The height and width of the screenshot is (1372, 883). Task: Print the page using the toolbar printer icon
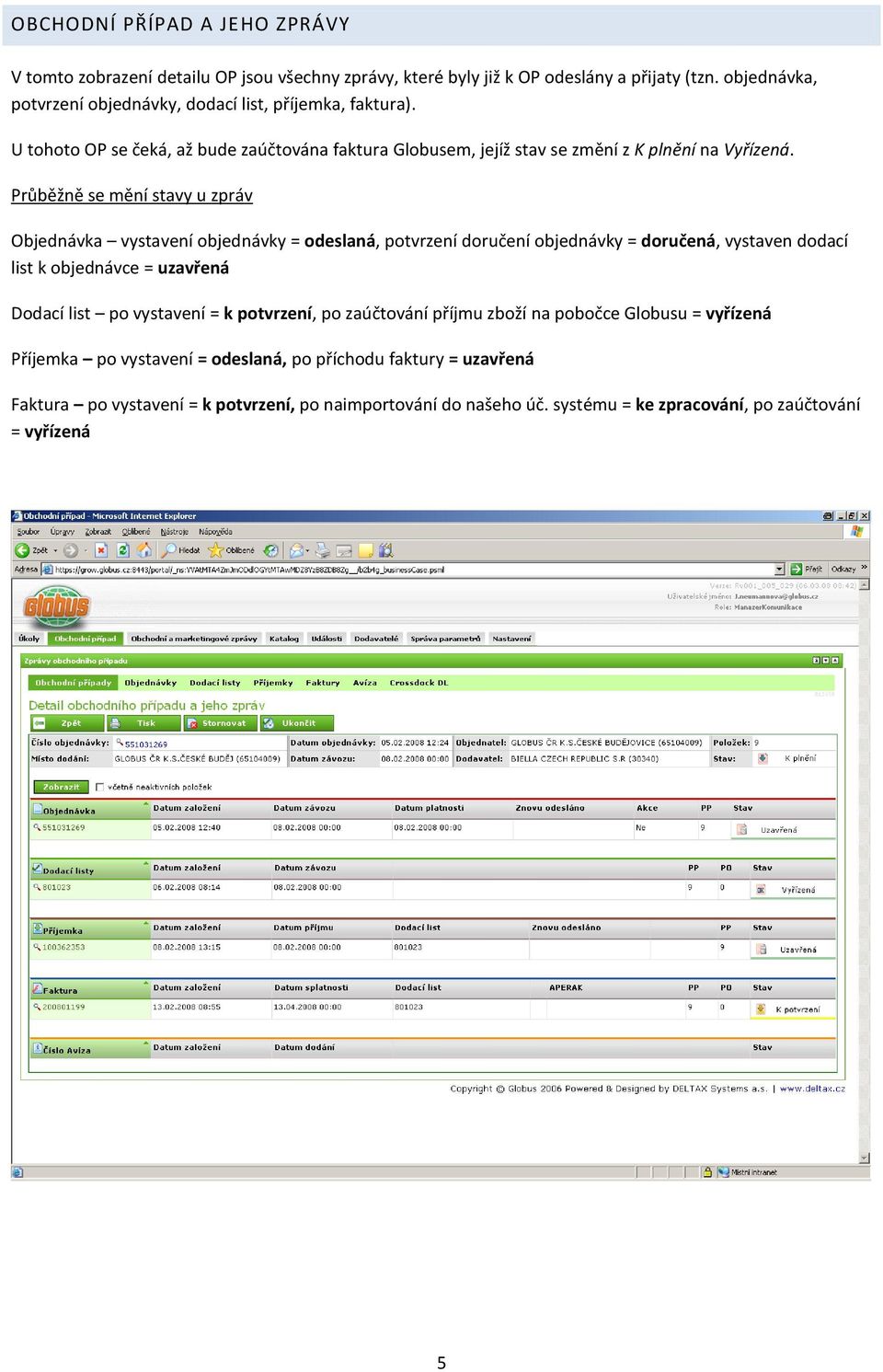pos(323,550)
